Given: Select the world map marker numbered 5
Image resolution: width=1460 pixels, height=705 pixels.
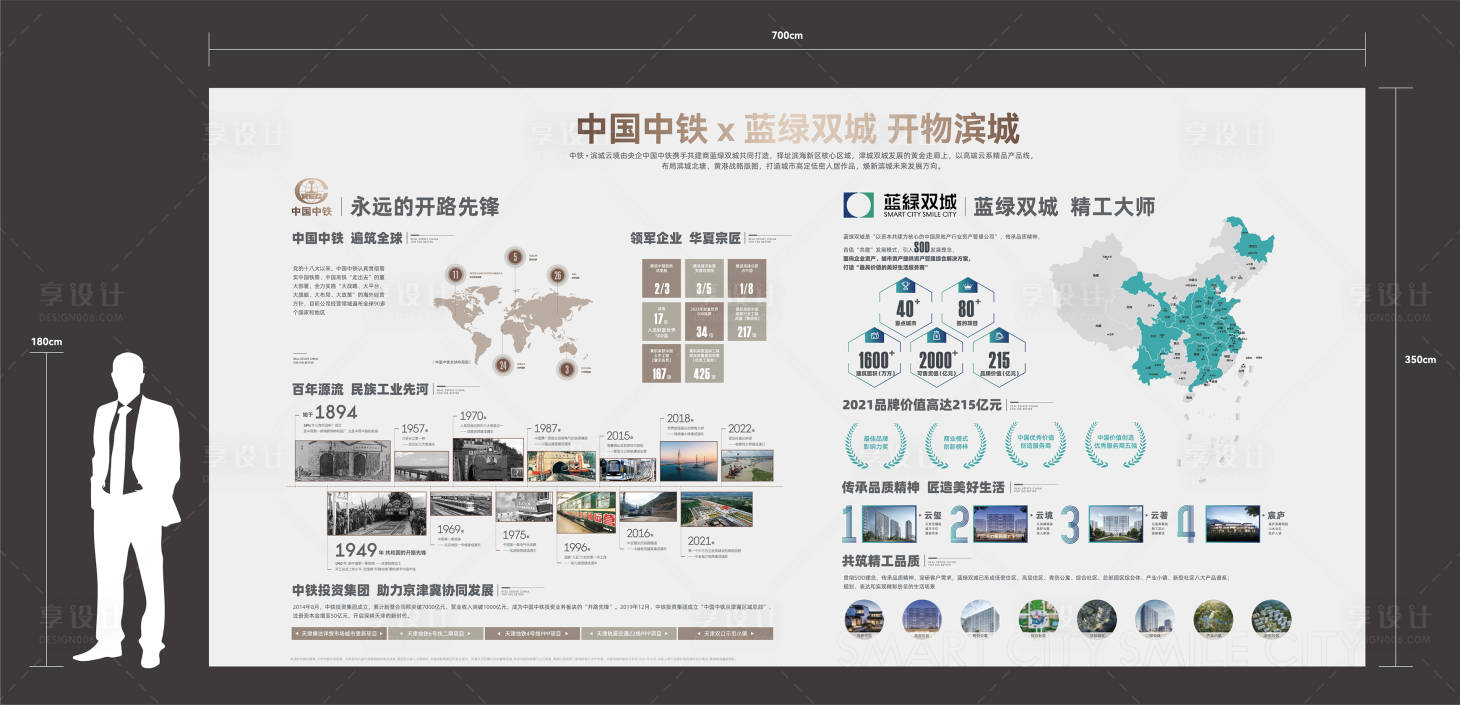Looking at the screenshot, I should 515,257.
